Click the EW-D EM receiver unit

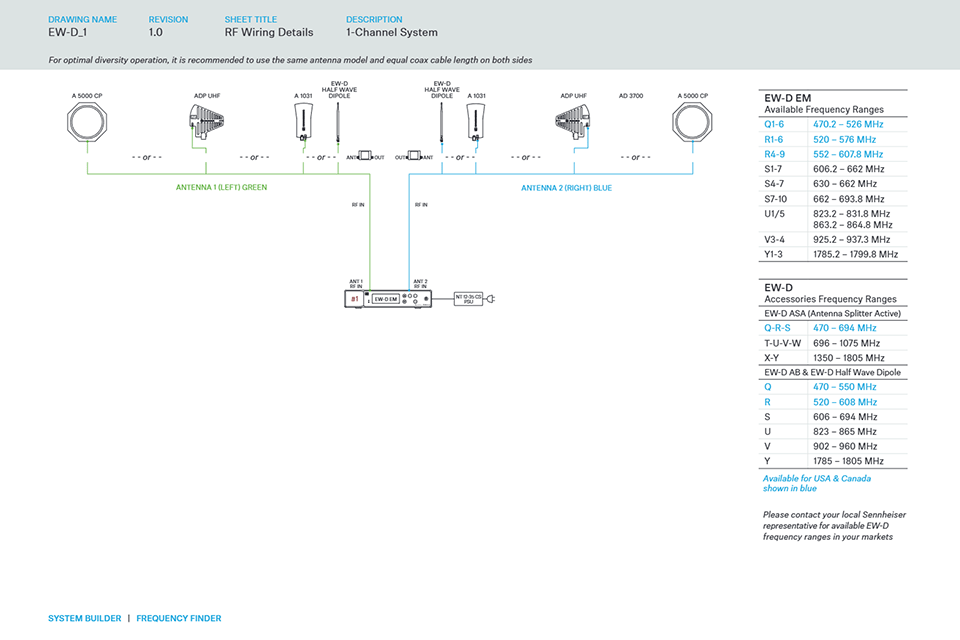(x=388, y=299)
